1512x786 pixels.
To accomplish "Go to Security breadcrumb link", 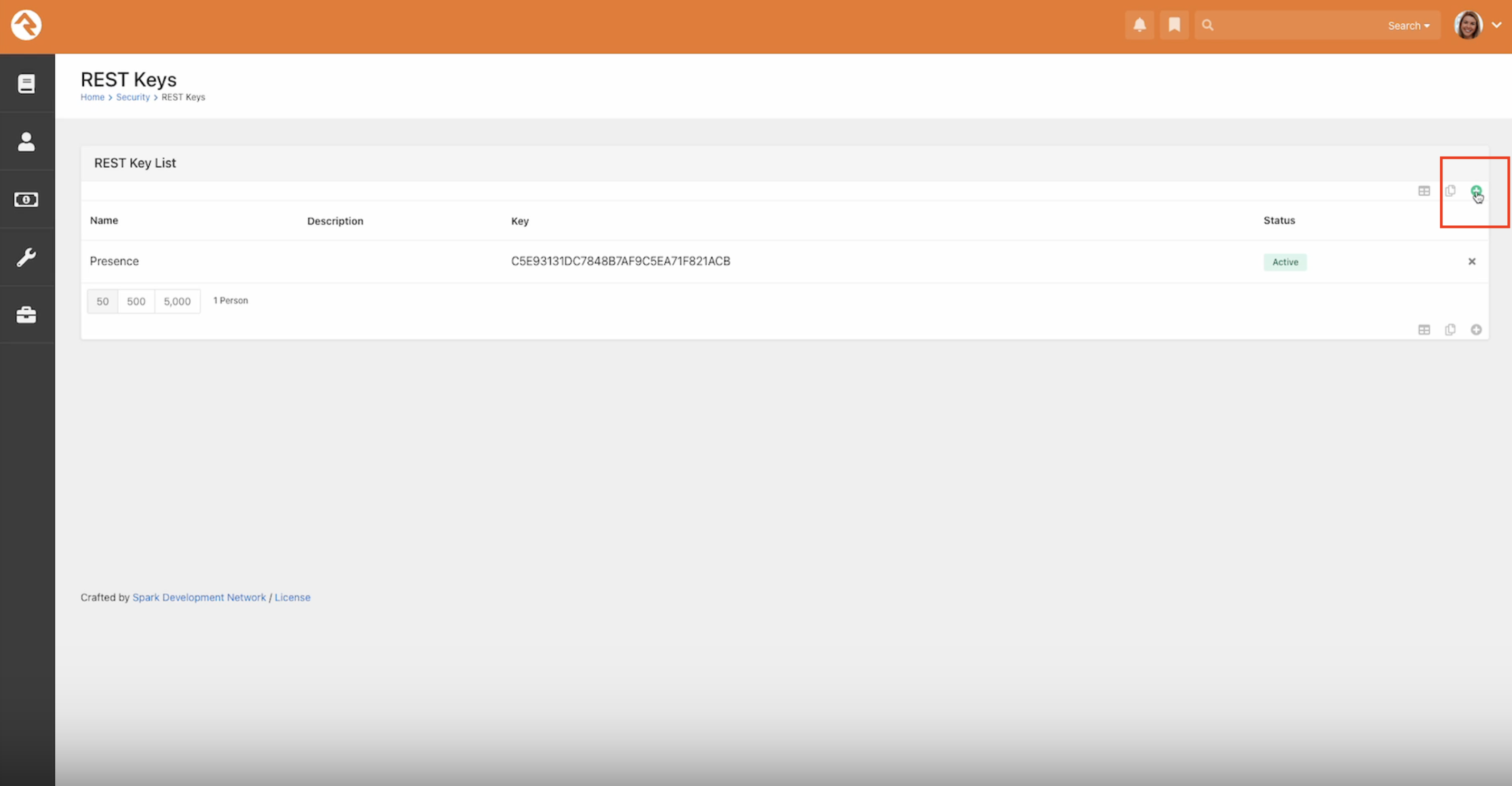I will pyautogui.click(x=133, y=97).
